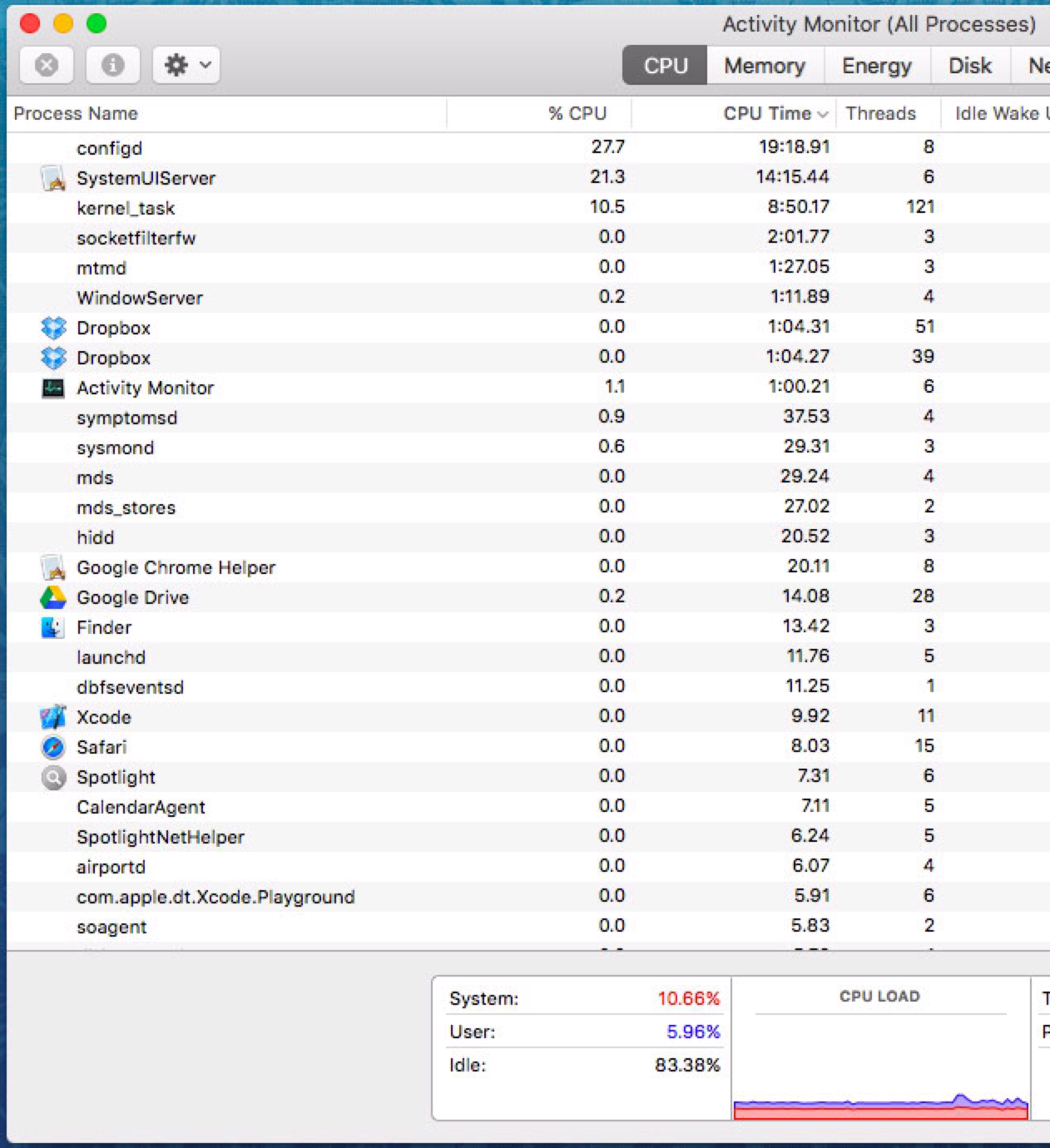This screenshot has width=1050, height=1148.
Task: Switch to the Energy tab
Action: (876, 65)
